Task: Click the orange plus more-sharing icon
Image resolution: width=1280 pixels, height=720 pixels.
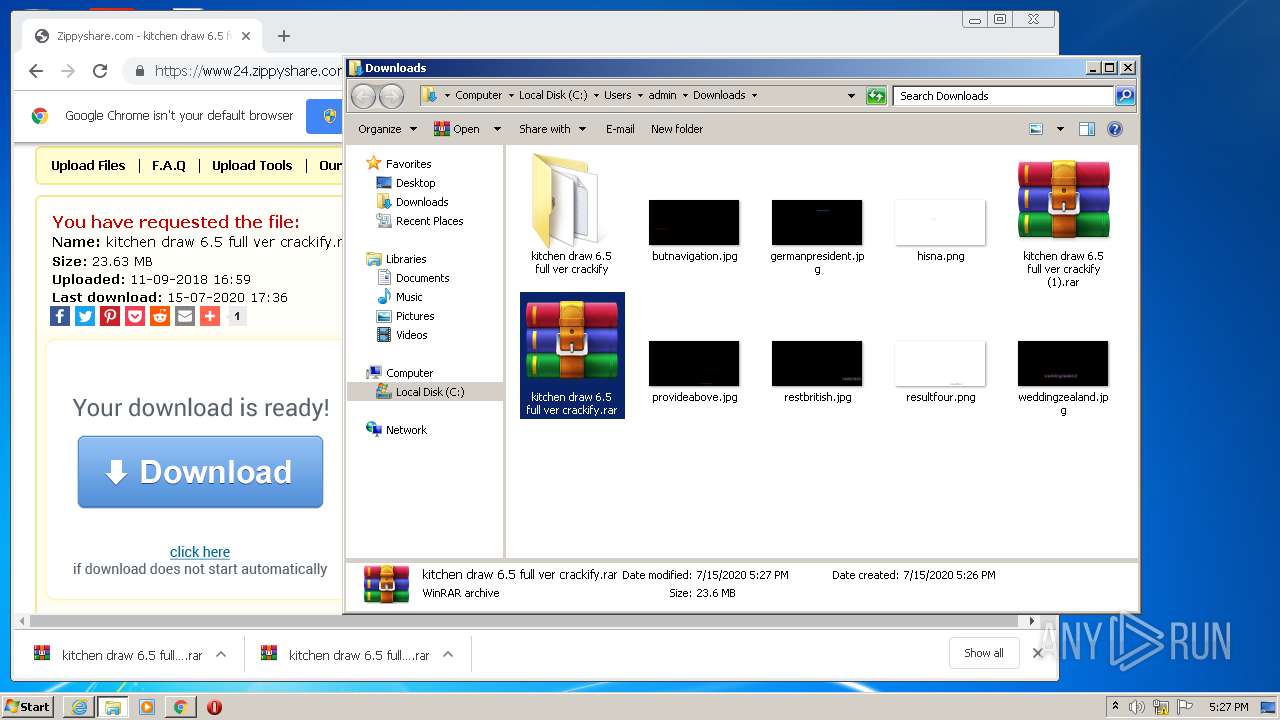Action: 210,316
